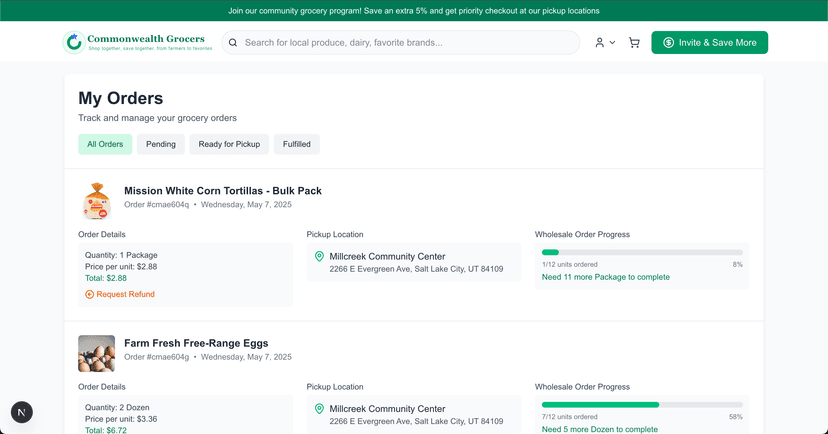The height and width of the screenshot is (434, 828).
Task: Click 'Total: $2.88' text
Action: (x=106, y=278)
